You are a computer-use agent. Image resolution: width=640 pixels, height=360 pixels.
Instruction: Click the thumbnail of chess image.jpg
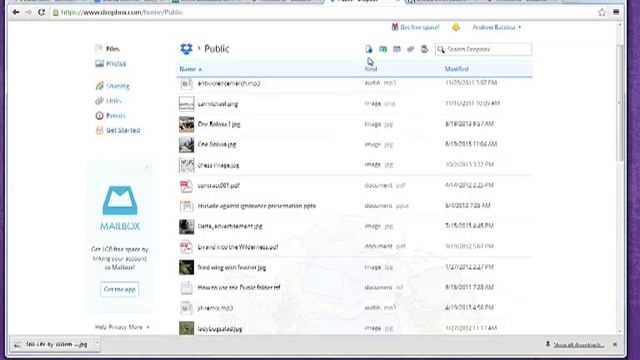[187, 165]
